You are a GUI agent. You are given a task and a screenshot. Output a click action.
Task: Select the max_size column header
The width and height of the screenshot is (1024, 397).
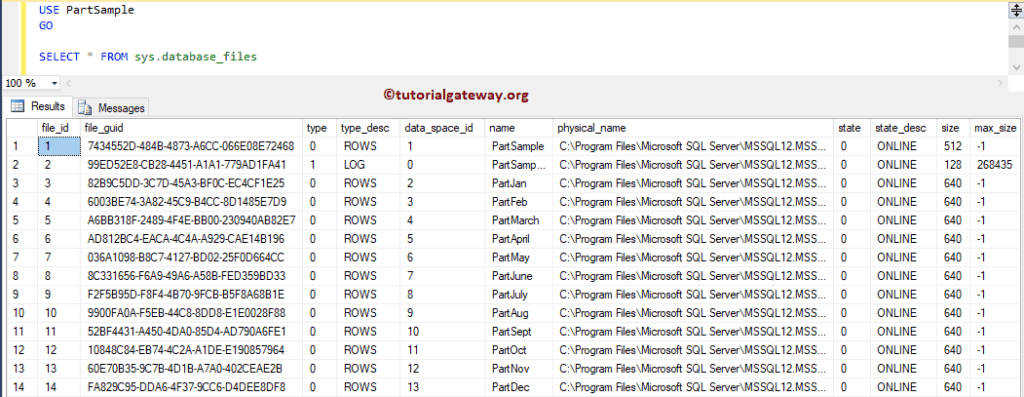(x=995, y=128)
